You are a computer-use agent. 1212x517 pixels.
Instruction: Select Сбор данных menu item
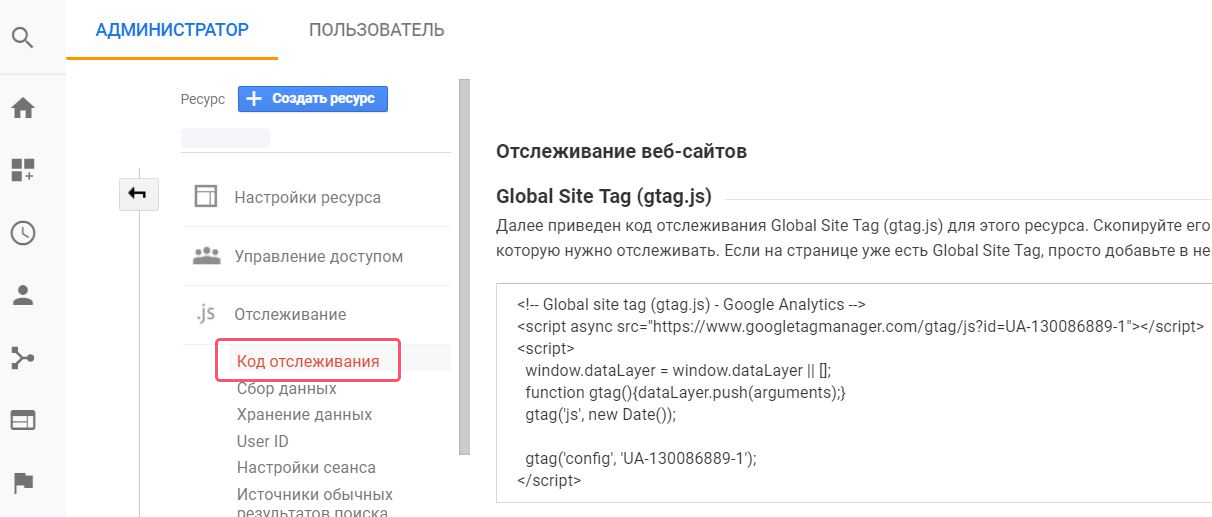click(287, 388)
